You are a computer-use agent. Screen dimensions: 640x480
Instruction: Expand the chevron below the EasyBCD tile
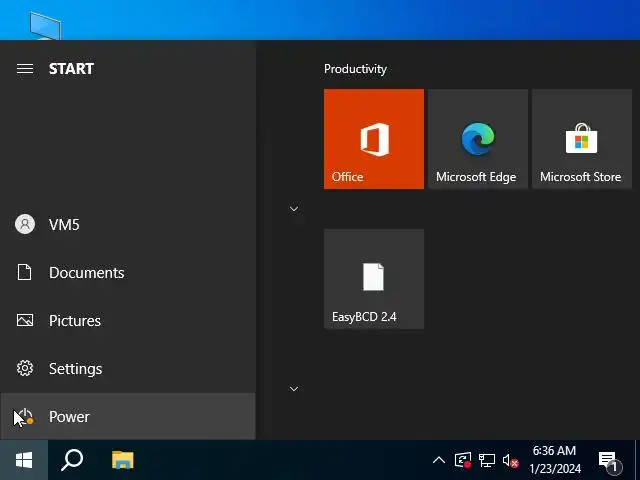pos(294,389)
